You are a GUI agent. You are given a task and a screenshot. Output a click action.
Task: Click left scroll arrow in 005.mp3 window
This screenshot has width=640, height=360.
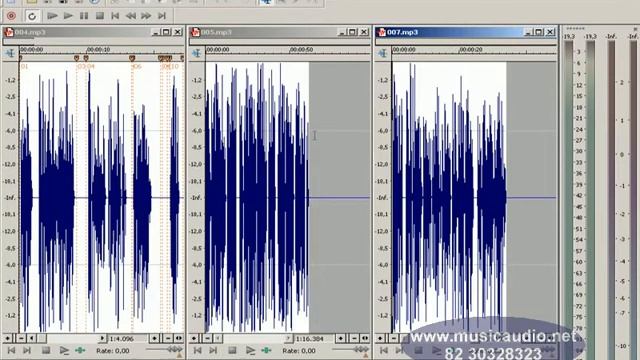[218, 338]
